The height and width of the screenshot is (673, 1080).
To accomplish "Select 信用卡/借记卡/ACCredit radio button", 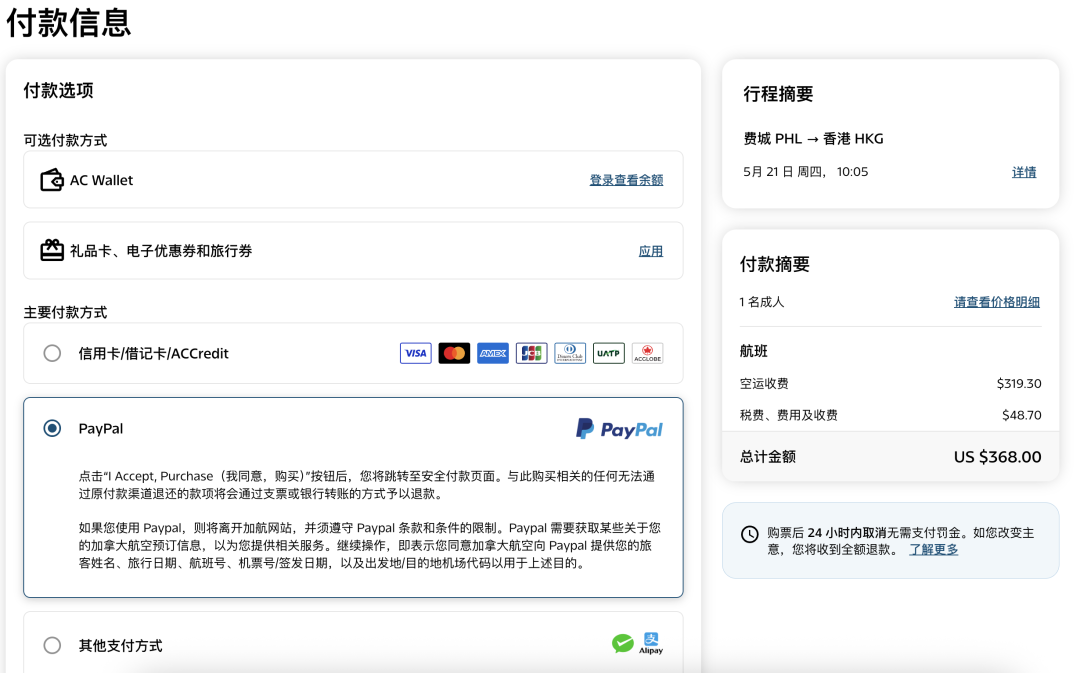I will [52, 353].
